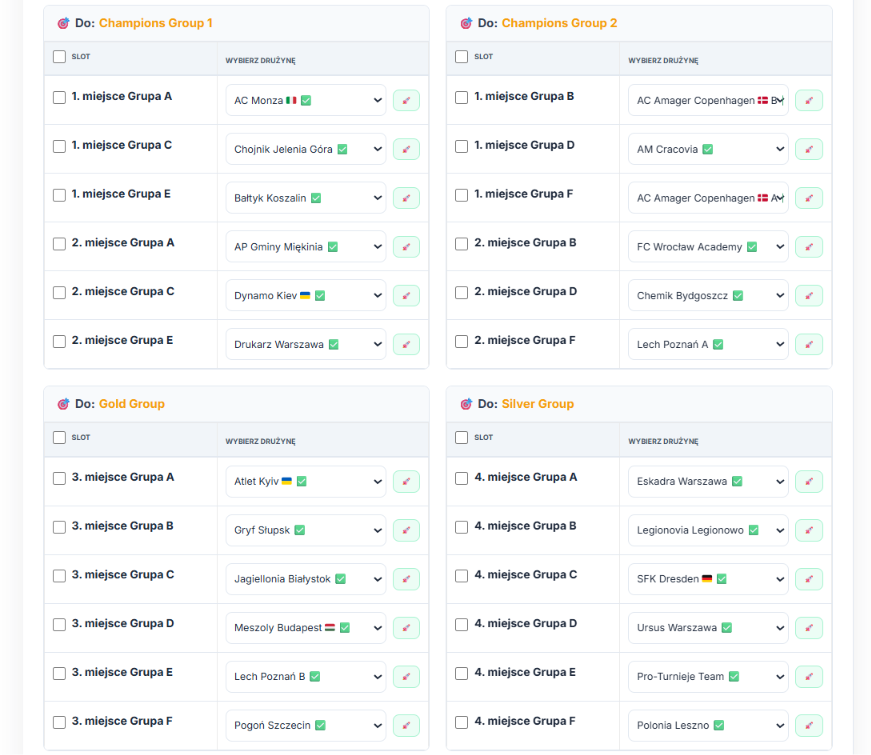871x755 pixels.
Task: Click the rocket button in Dynamo Kiev row
Action: [406, 296]
